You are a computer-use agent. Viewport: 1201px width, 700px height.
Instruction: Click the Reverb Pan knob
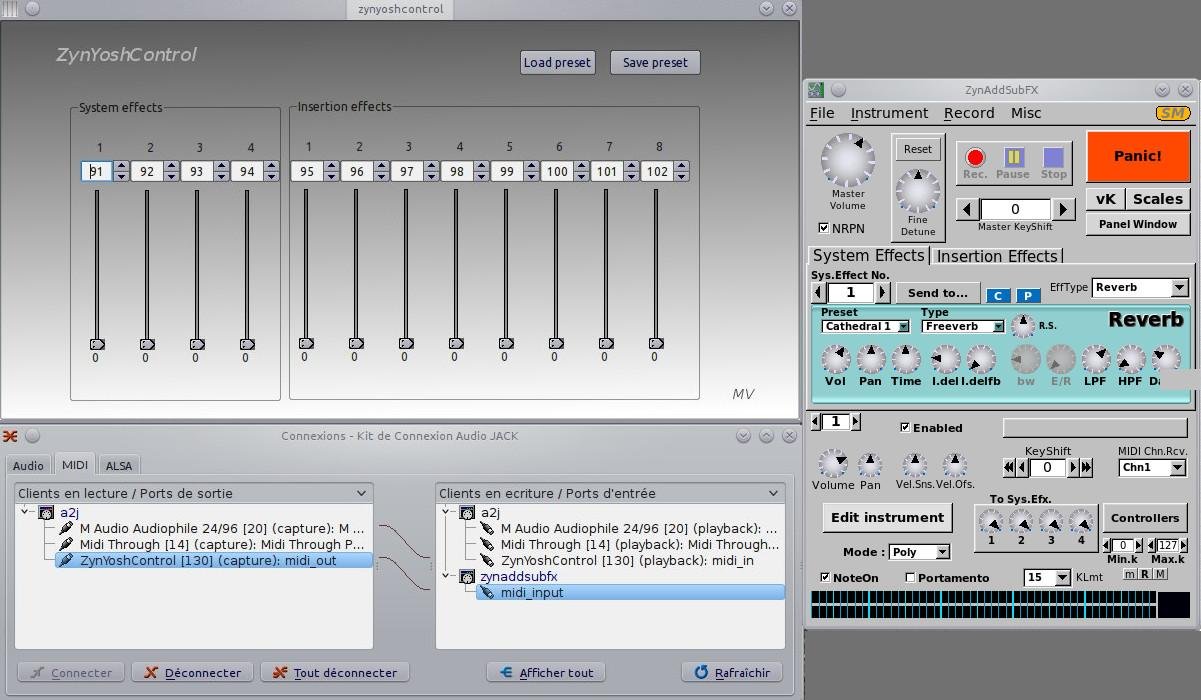pos(870,358)
